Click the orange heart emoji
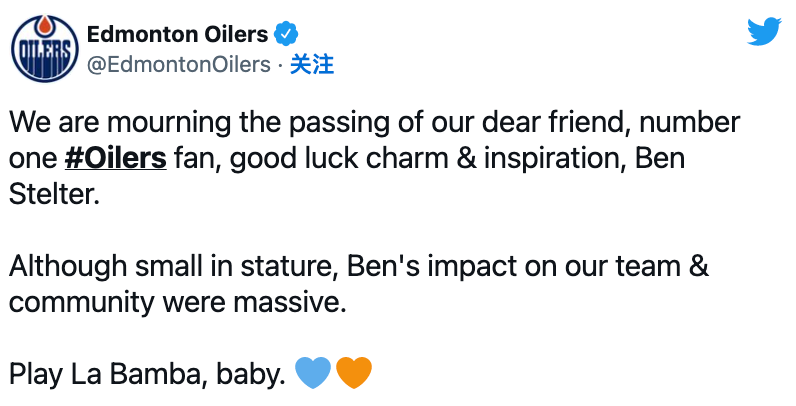Screen dimensions: 796x406 pyautogui.click(x=354, y=374)
